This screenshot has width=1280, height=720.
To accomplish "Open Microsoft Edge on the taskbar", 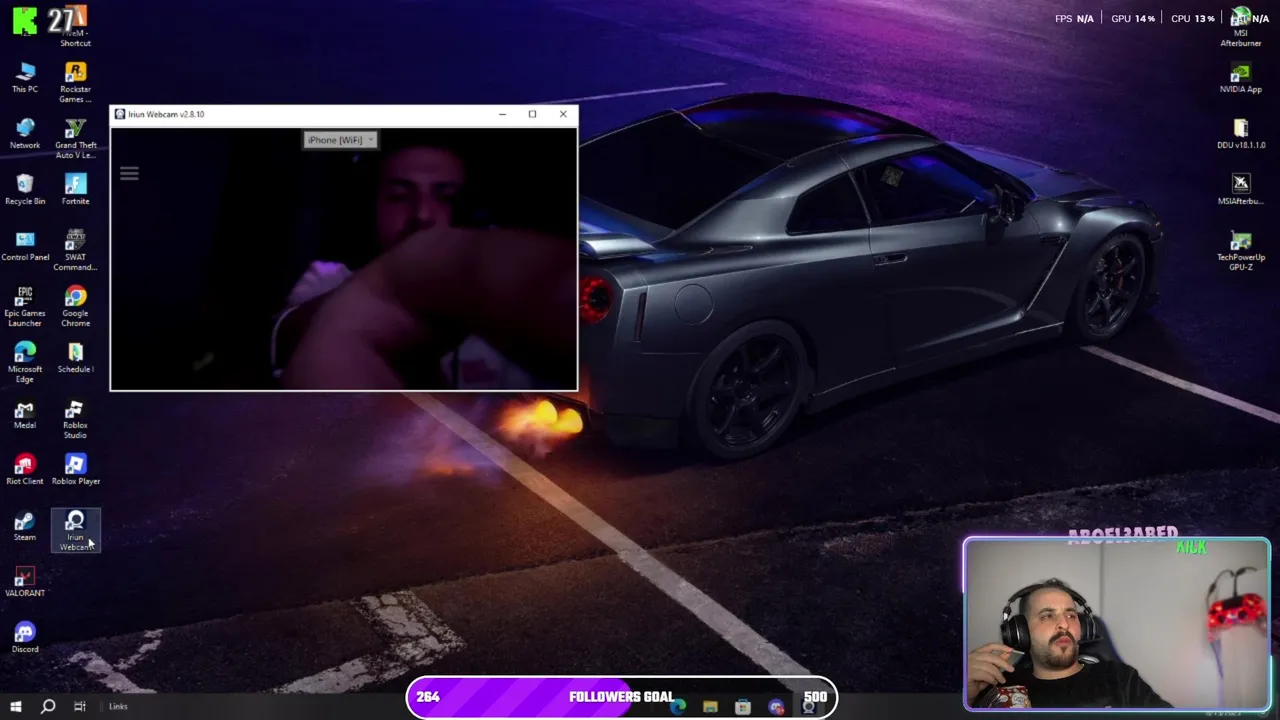I will tap(679, 707).
